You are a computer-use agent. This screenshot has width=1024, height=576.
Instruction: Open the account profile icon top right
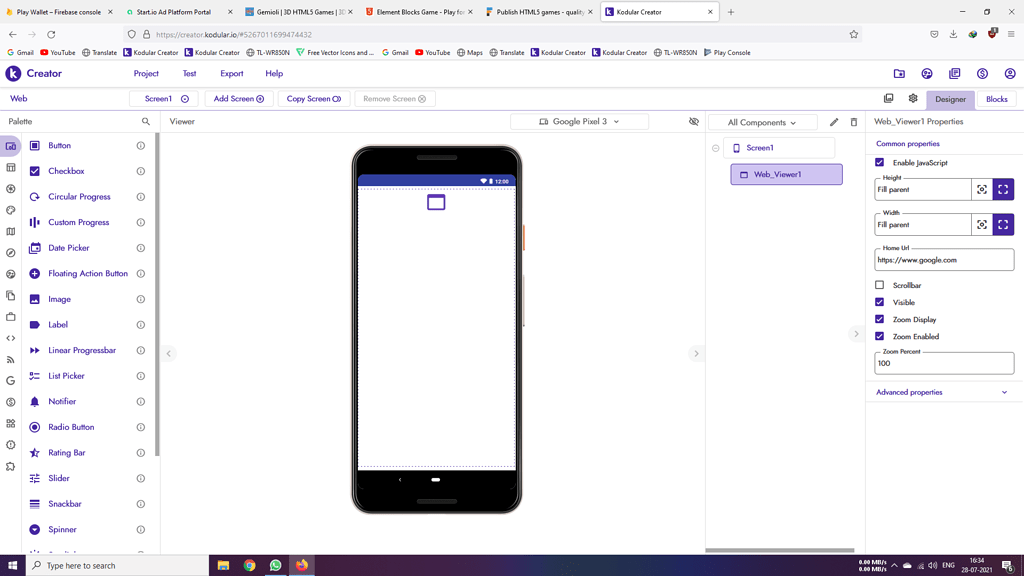tap(1009, 73)
